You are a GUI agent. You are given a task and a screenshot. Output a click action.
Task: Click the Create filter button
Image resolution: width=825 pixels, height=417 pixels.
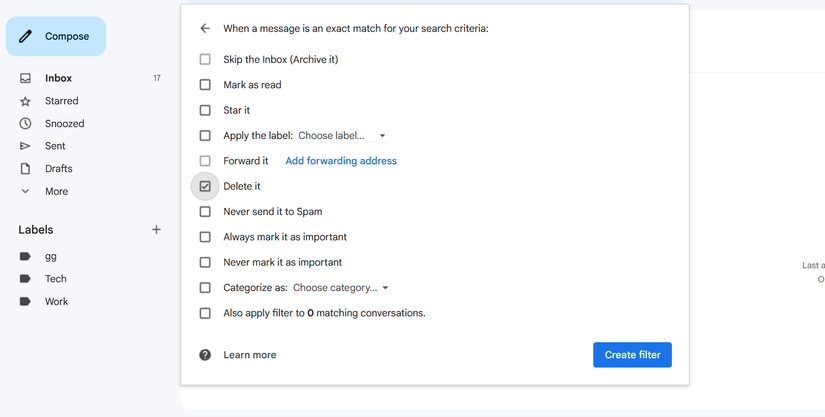tap(632, 355)
